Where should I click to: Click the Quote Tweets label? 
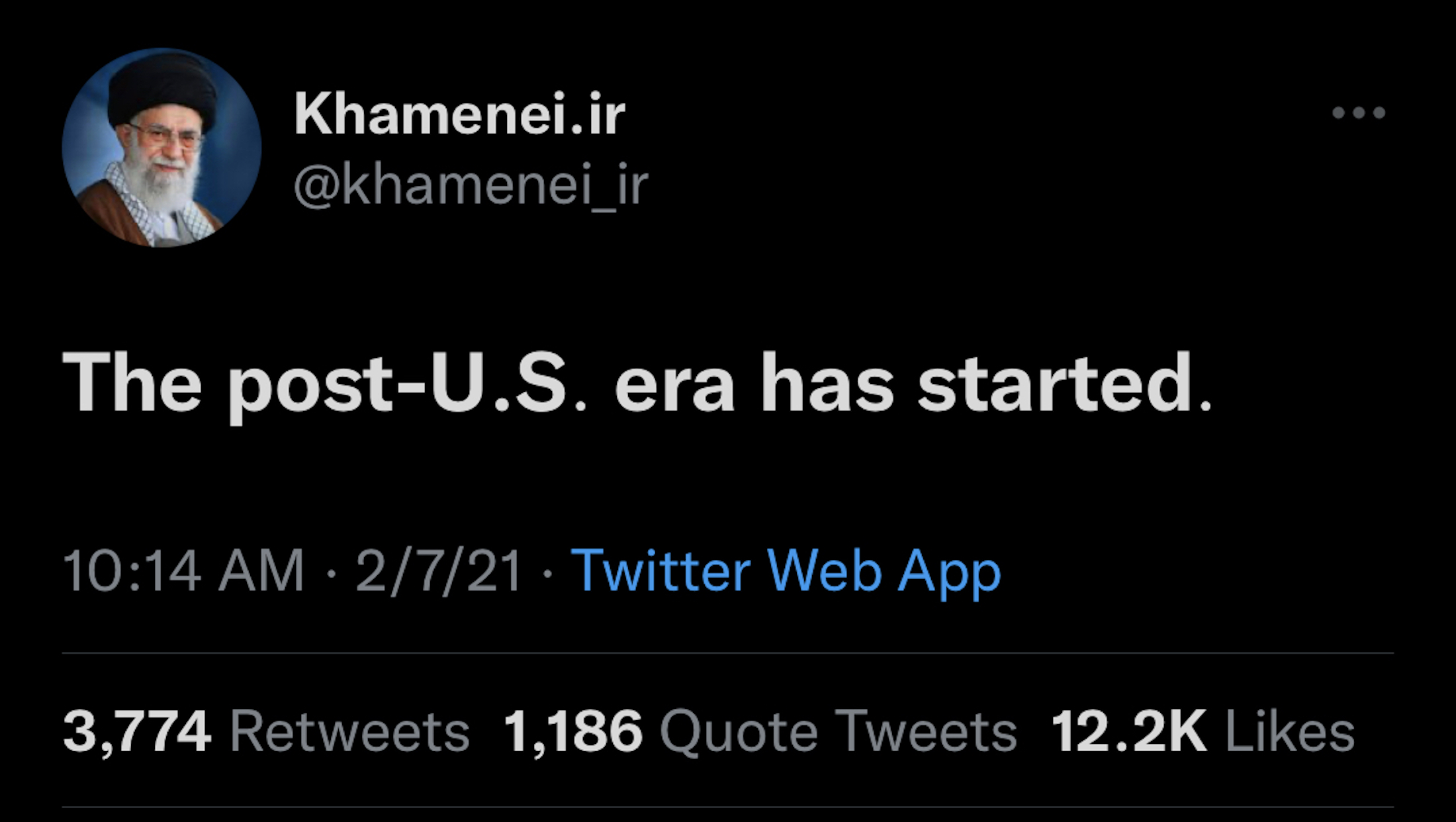[838, 732]
